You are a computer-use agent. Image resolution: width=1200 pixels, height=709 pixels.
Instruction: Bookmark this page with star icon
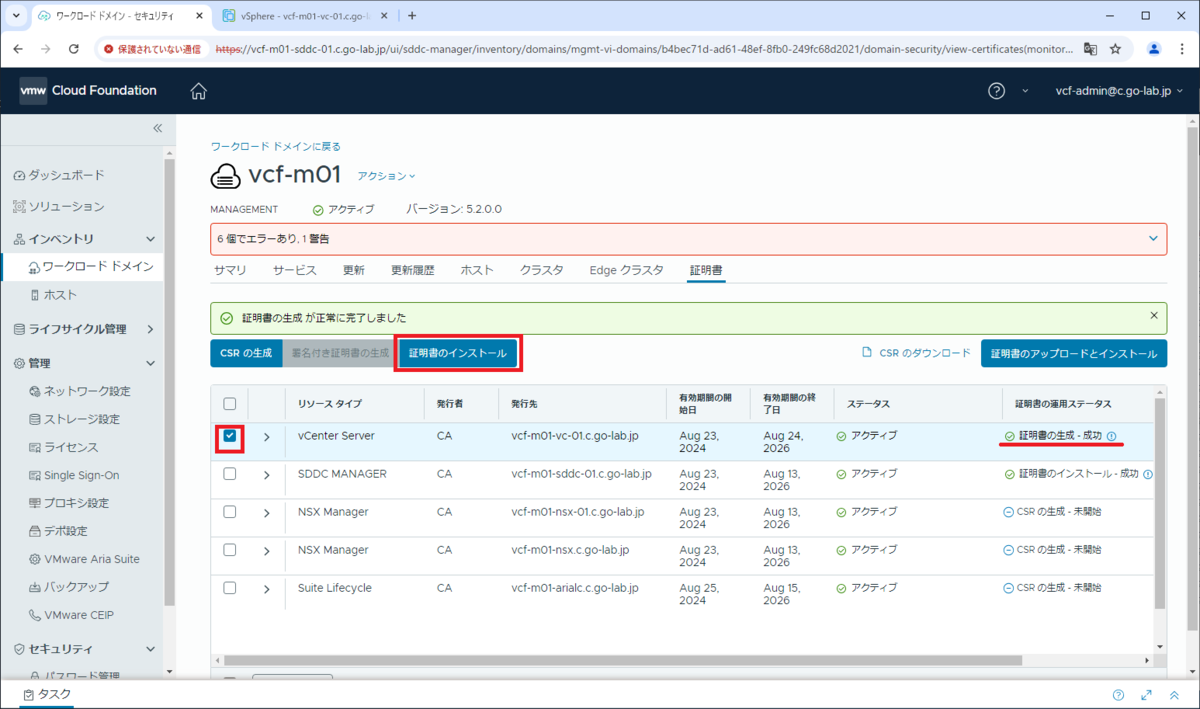point(1115,48)
